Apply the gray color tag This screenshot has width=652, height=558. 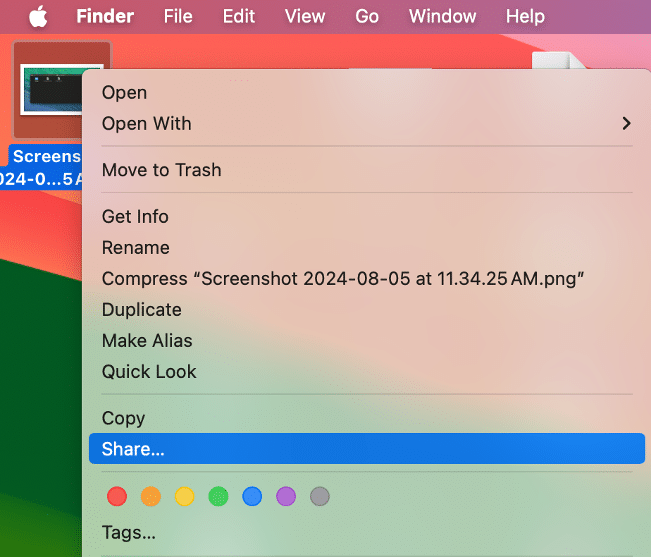pyautogui.click(x=320, y=496)
